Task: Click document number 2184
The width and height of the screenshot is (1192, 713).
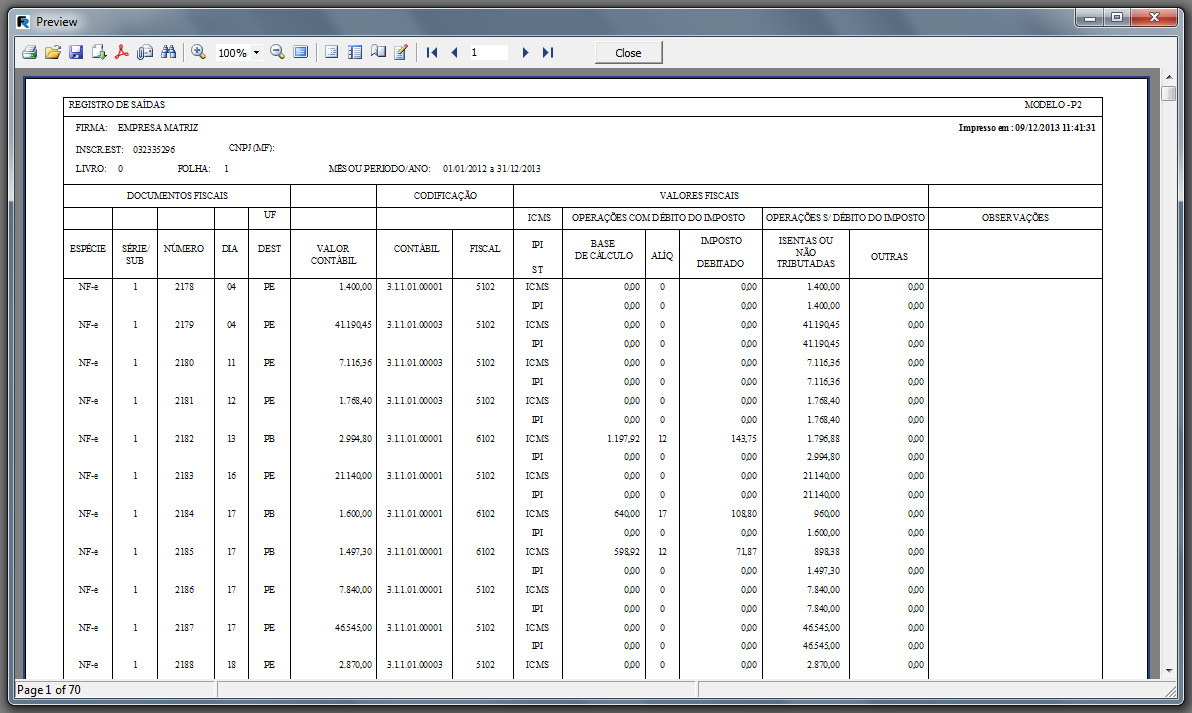Action: point(184,514)
